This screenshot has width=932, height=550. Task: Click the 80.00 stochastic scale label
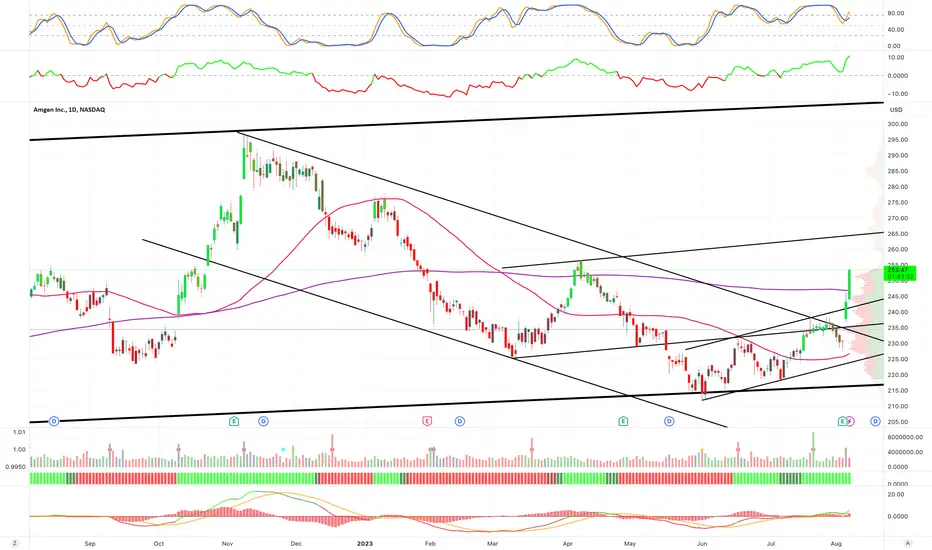coord(895,13)
